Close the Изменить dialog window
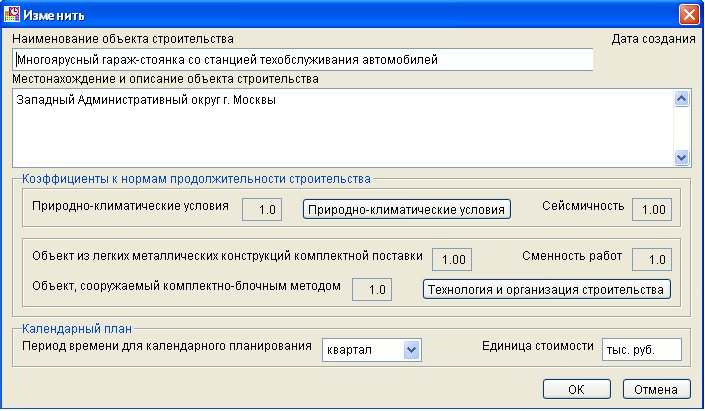Image resolution: width=705 pixels, height=411 pixels. [689, 15]
